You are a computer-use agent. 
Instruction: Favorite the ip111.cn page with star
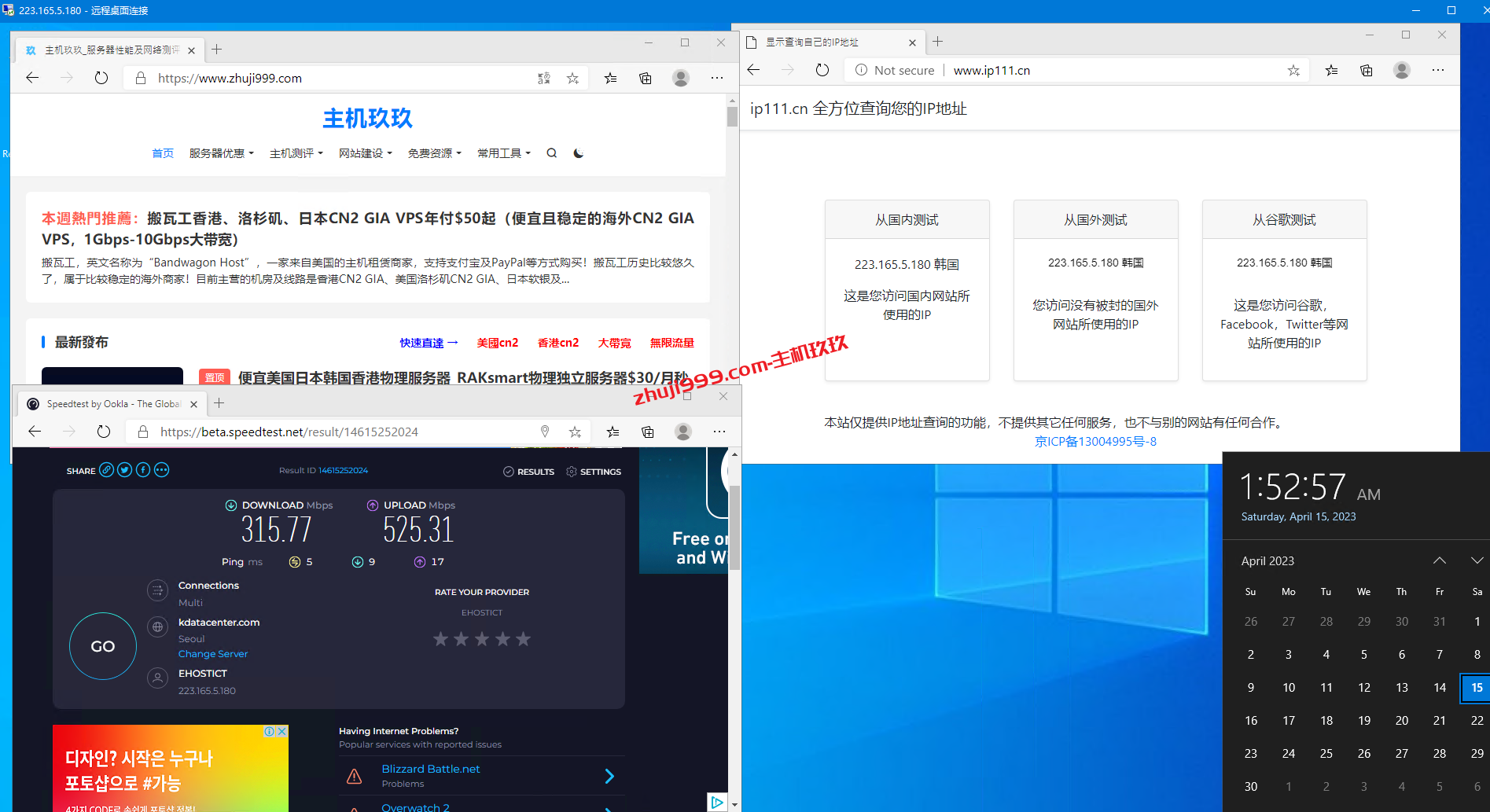pyautogui.click(x=1293, y=70)
